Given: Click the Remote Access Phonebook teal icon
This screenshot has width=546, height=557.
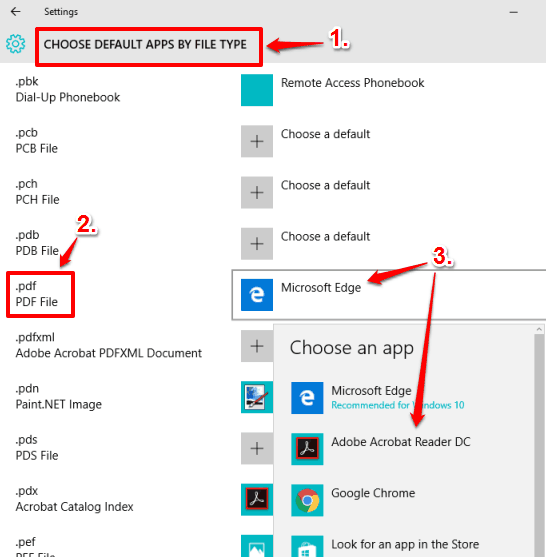Looking at the screenshot, I should [x=257, y=90].
